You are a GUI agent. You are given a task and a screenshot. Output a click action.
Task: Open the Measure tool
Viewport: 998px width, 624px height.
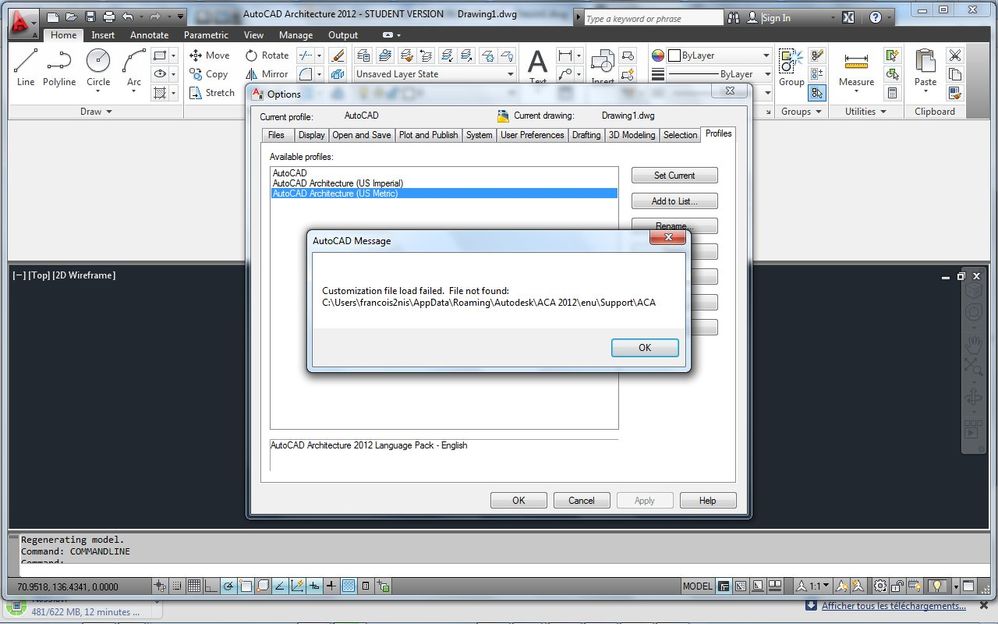click(x=855, y=66)
